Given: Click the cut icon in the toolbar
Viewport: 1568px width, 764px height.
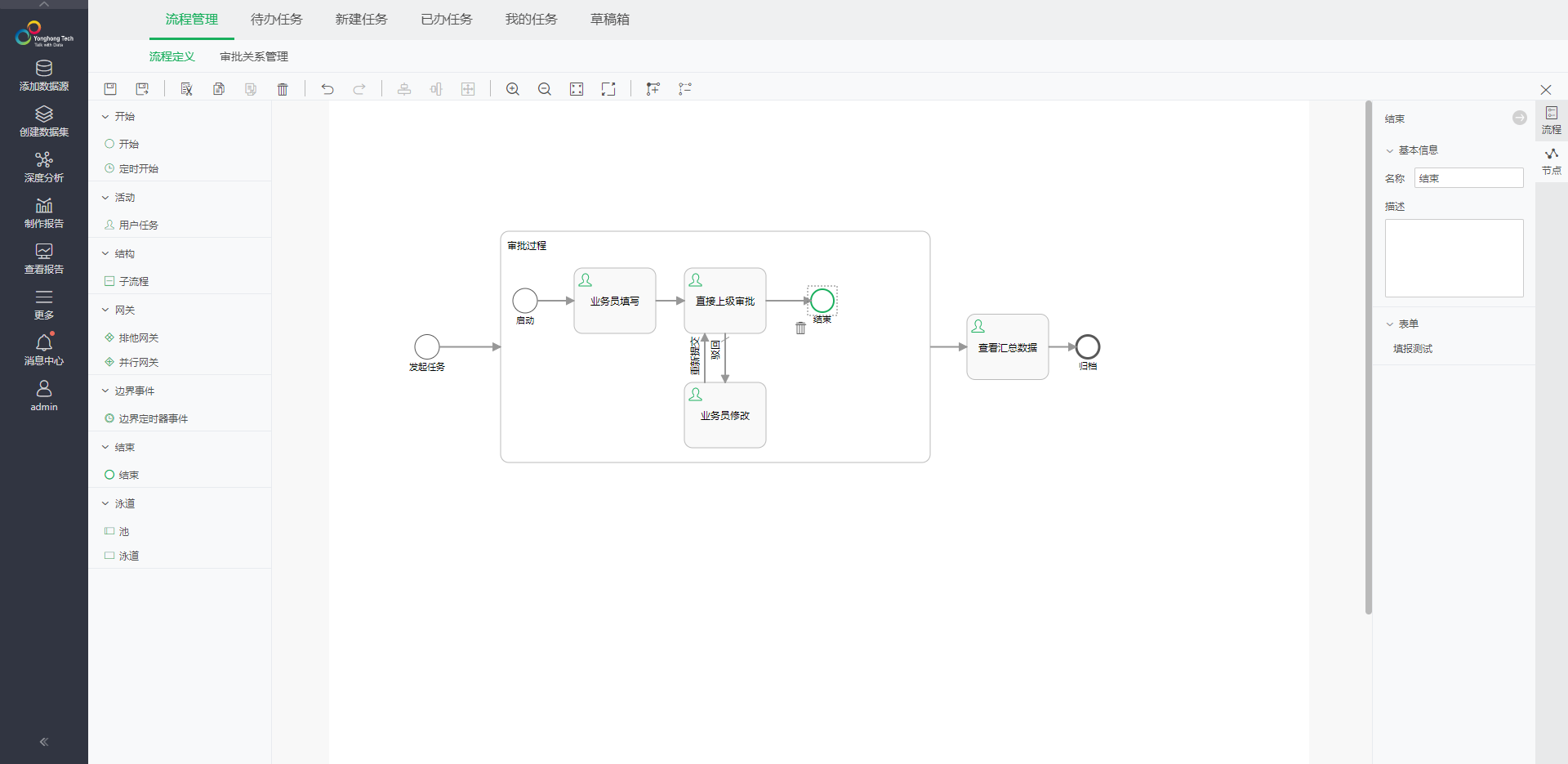Looking at the screenshot, I should [x=186, y=89].
